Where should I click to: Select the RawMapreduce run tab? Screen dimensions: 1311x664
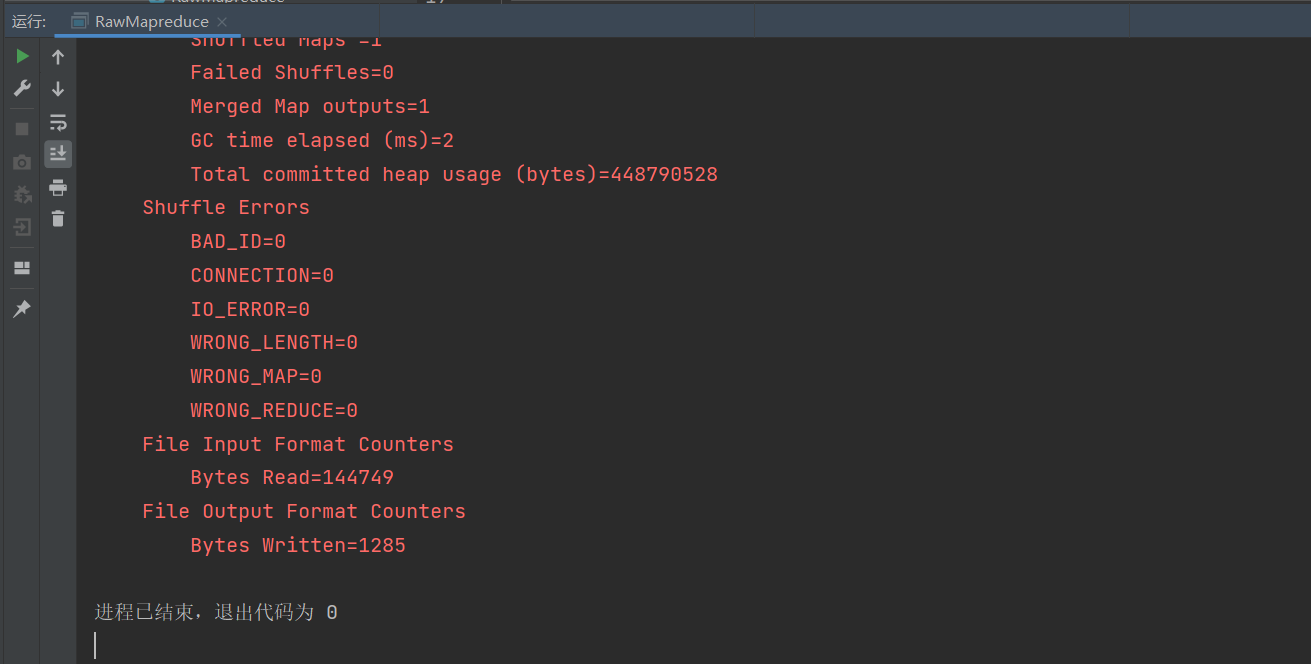click(151, 21)
